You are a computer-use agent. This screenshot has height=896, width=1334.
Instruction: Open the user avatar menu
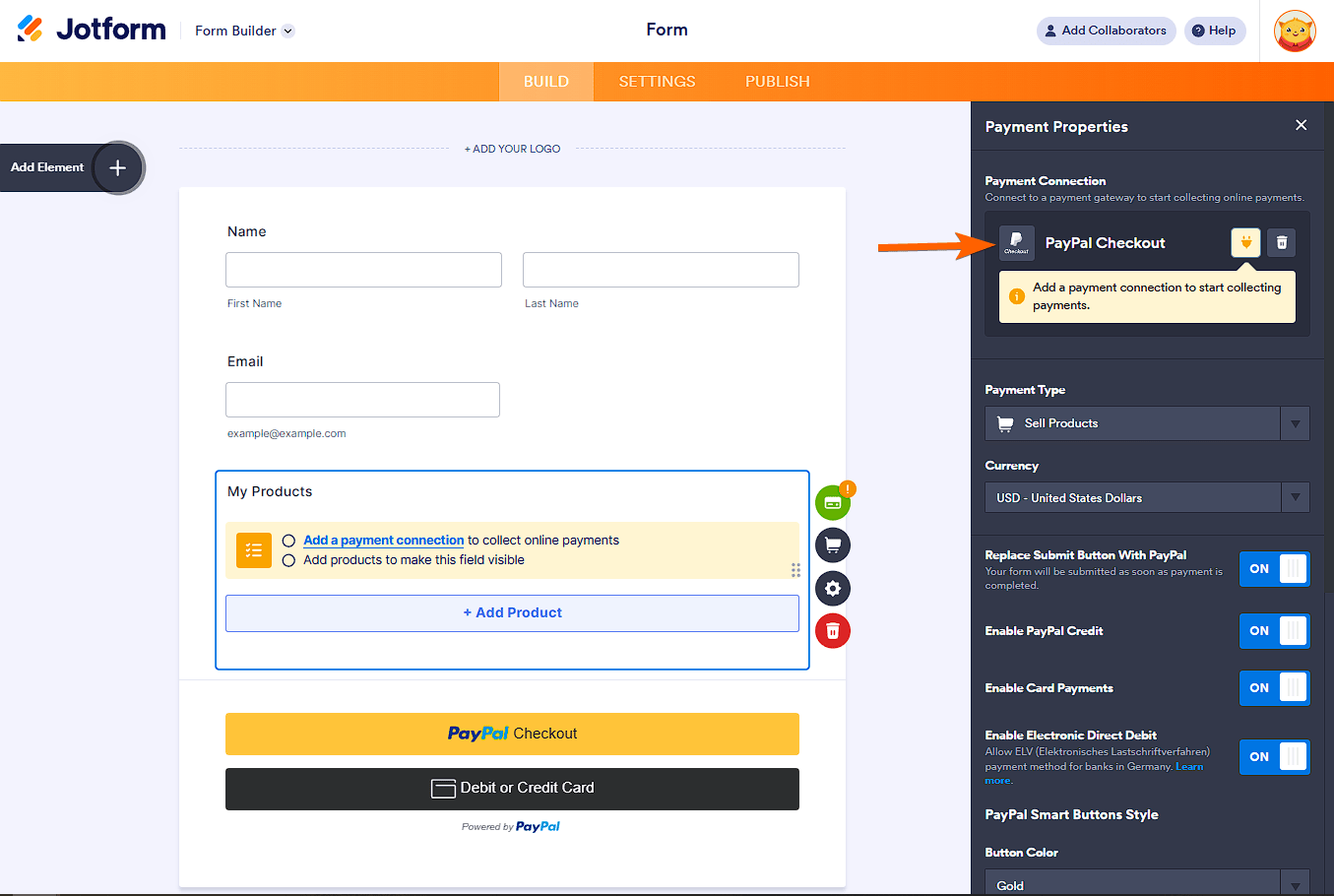point(1295,31)
